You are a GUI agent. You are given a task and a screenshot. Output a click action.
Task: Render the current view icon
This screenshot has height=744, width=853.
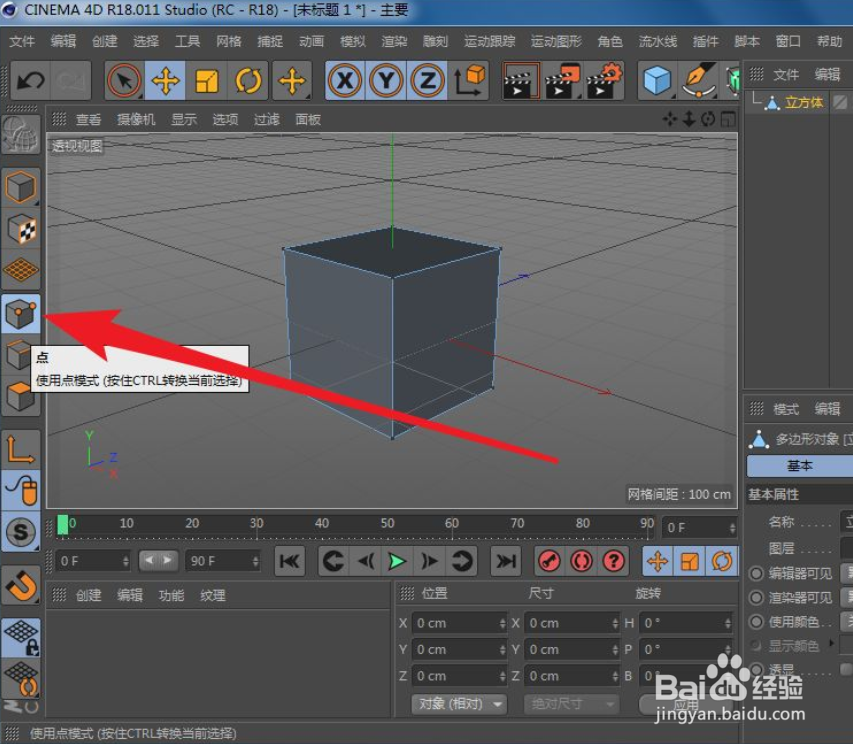point(521,81)
